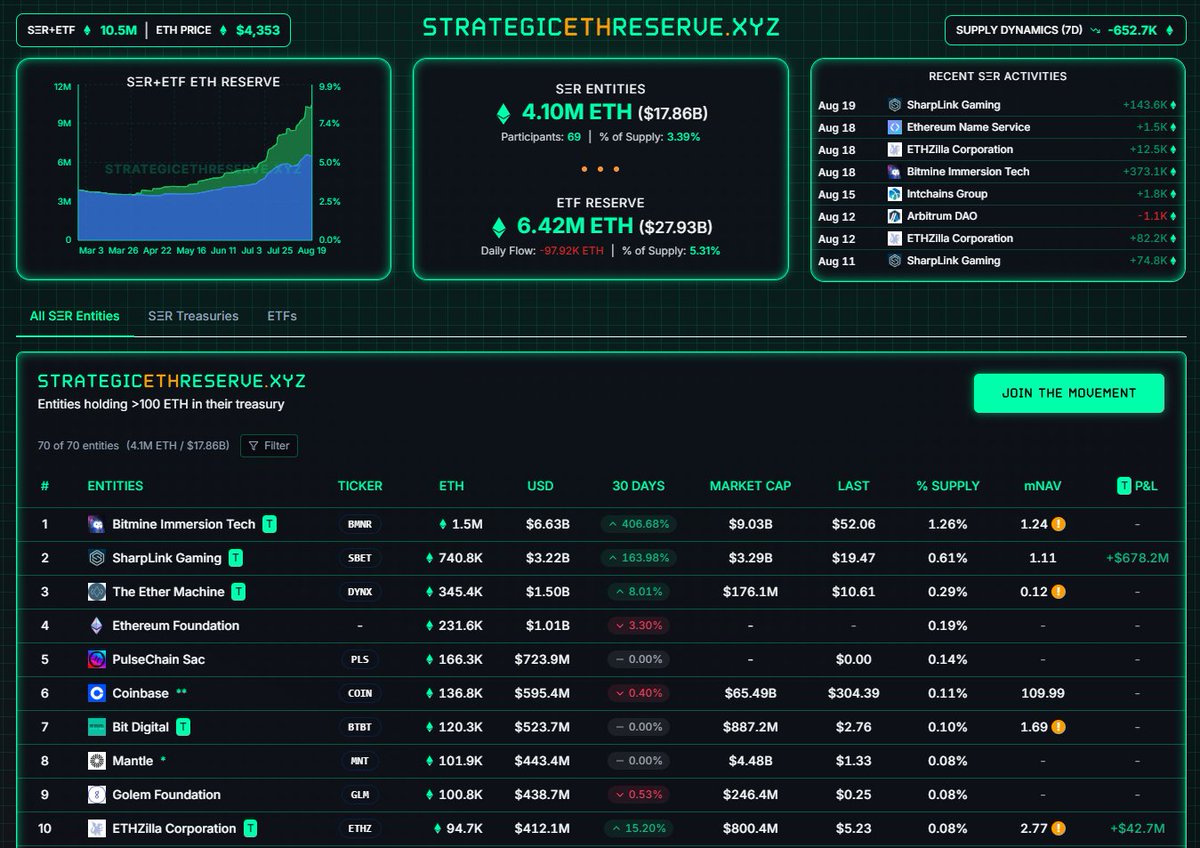
Task: Sort table by TICKER column header
Action: (360, 486)
